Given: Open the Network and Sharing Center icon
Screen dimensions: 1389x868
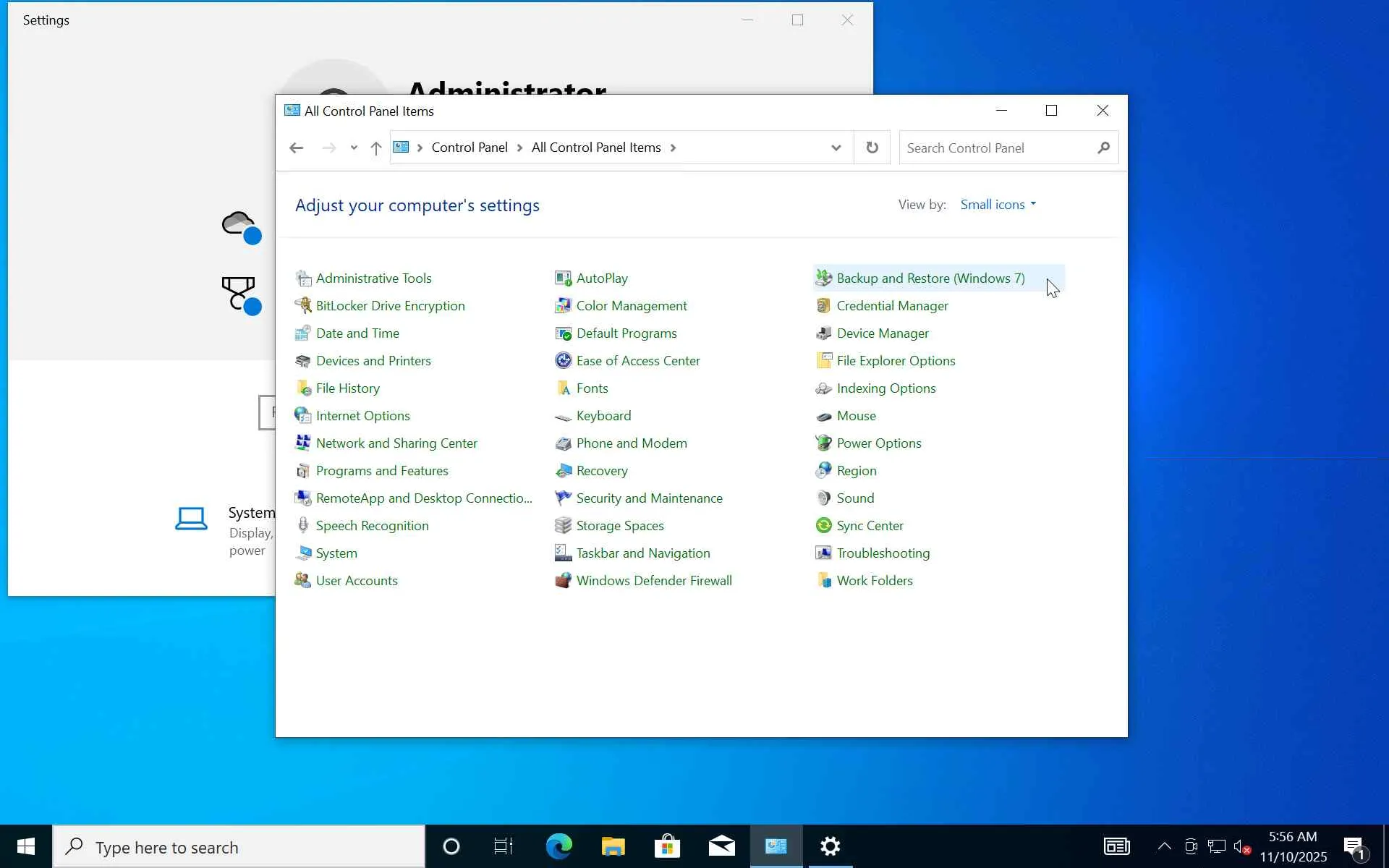Looking at the screenshot, I should (x=303, y=443).
